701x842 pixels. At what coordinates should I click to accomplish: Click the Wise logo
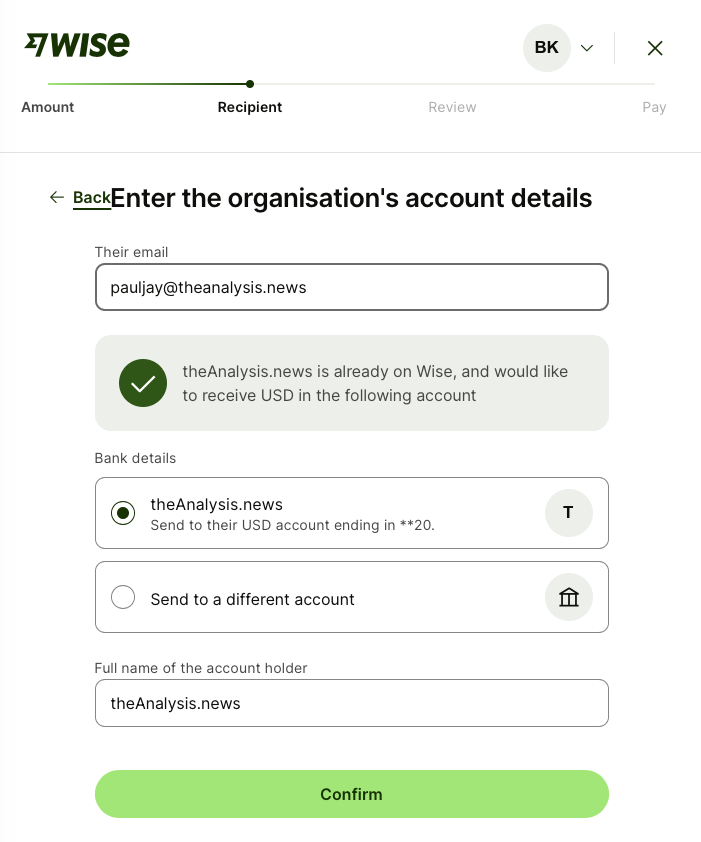(x=77, y=46)
